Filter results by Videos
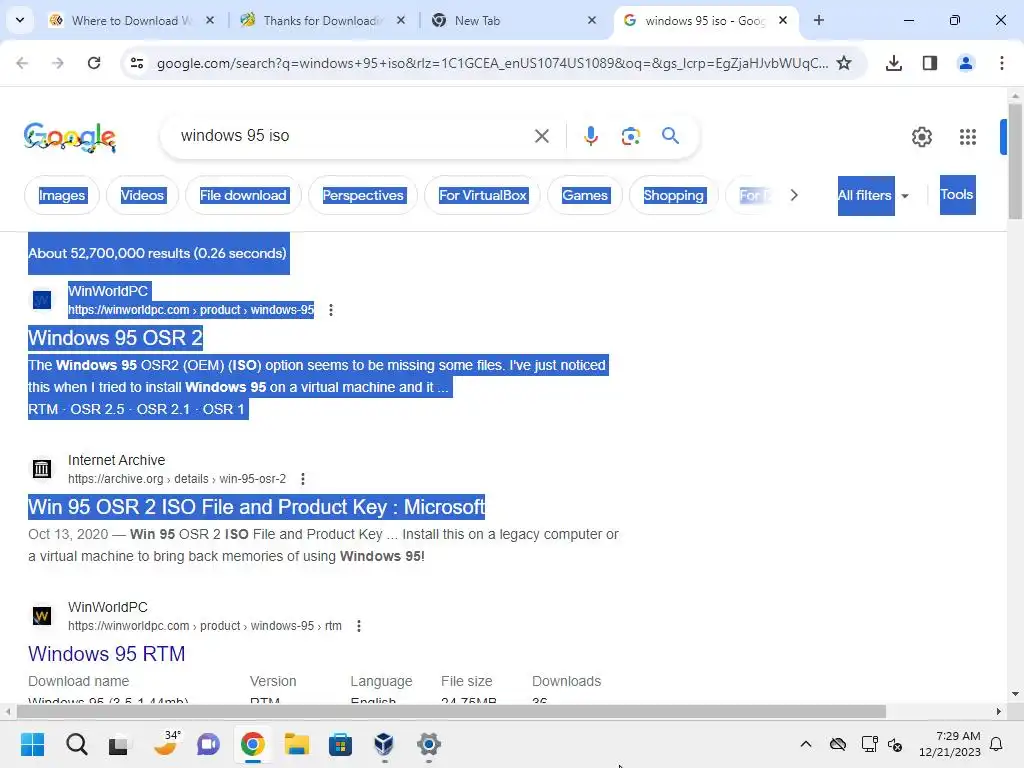This screenshot has width=1024, height=768. coord(142,195)
